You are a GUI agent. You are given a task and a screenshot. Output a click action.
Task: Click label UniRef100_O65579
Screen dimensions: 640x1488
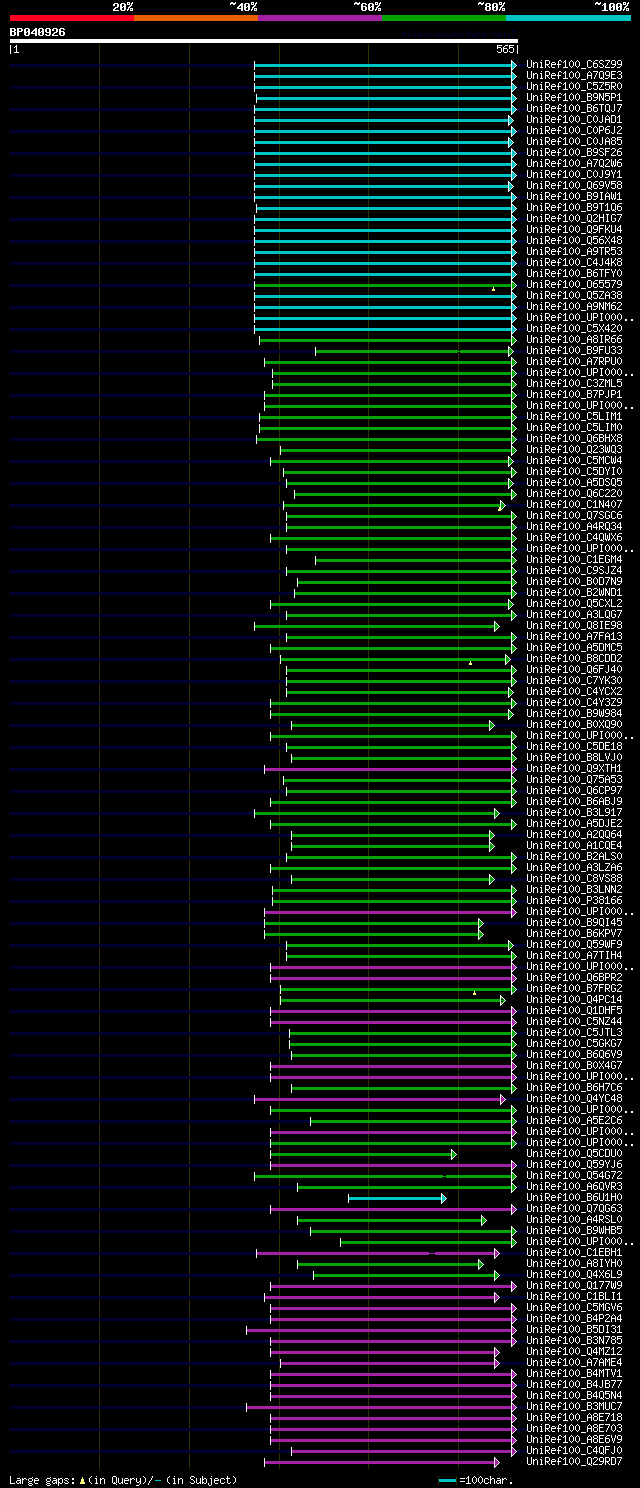point(575,284)
